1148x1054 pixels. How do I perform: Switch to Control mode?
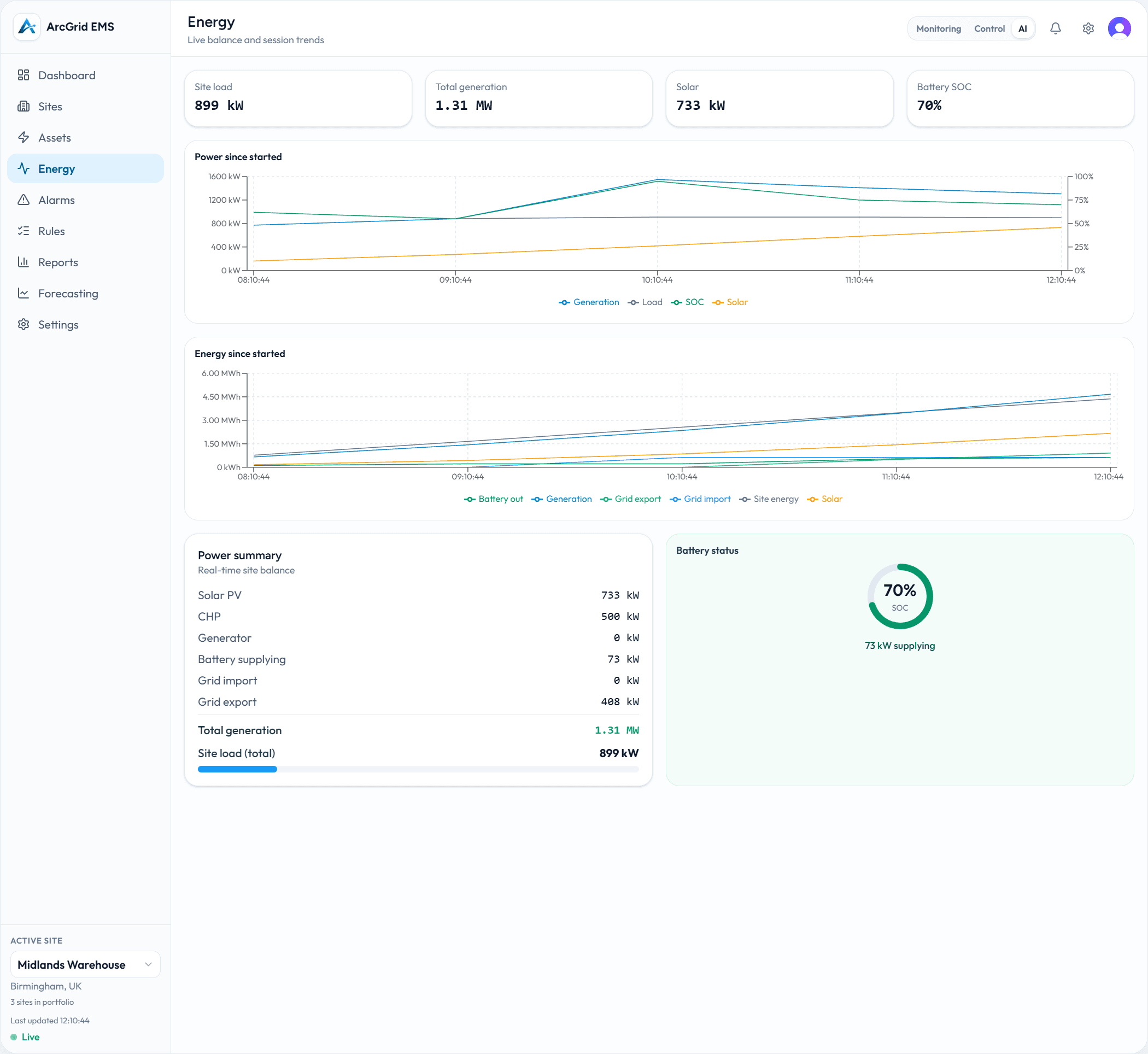[989, 28]
